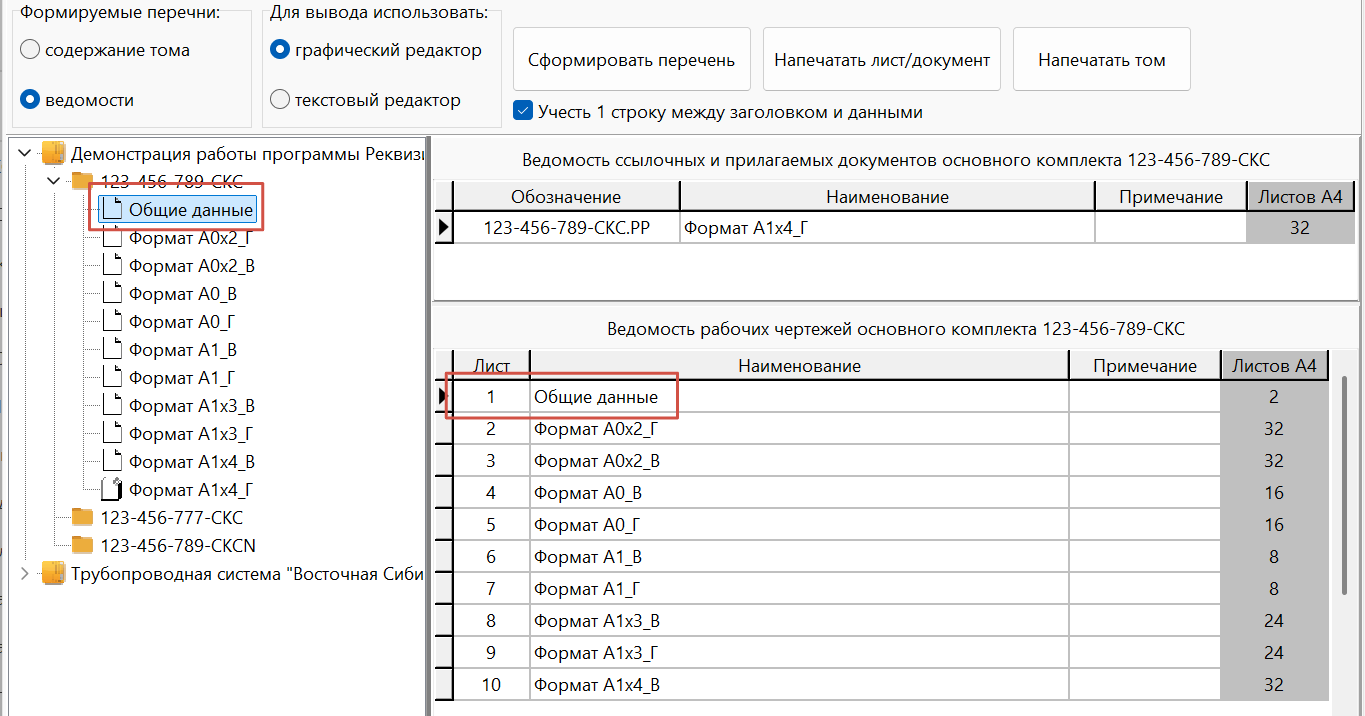Click document icon of 'Формат A0x2_Г'
The image size is (1365, 716).
[113, 238]
